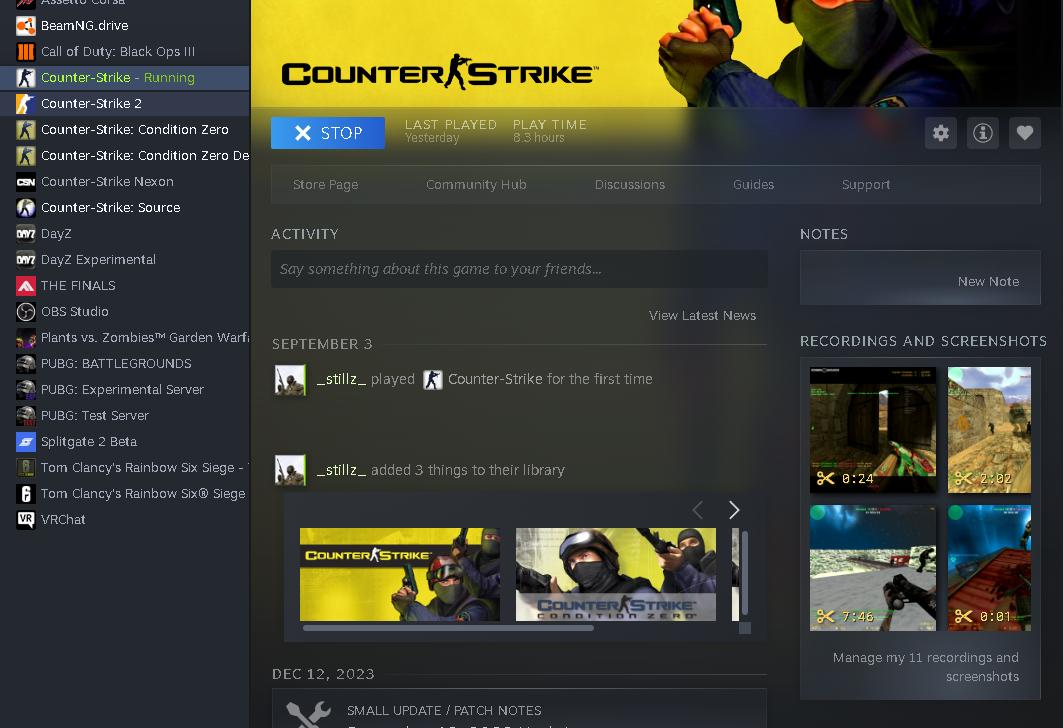Click the horizontal scrollbar under library additions
1063x728 pixels.
(448, 628)
